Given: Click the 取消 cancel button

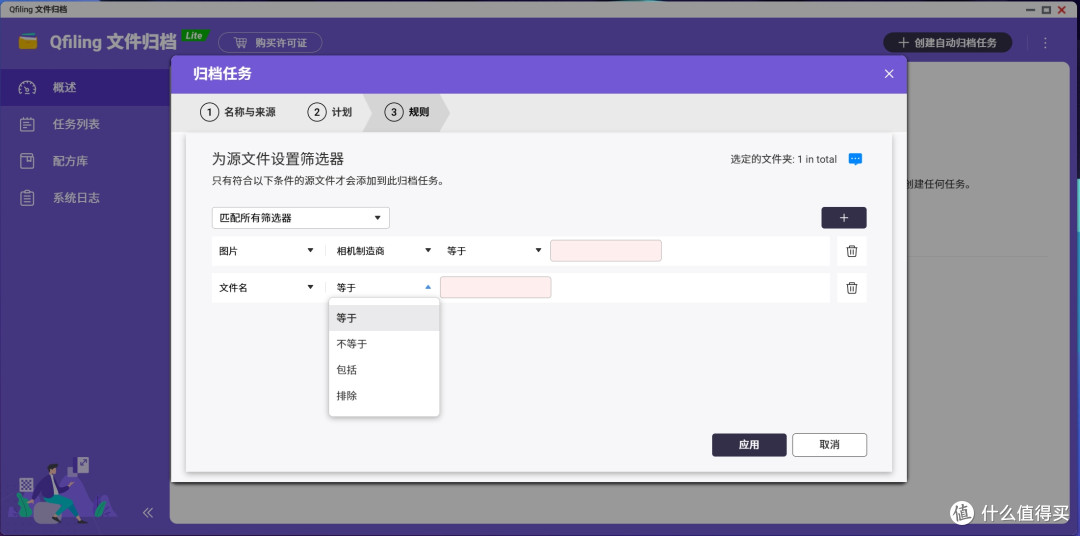Looking at the screenshot, I should (x=829, y=445).
